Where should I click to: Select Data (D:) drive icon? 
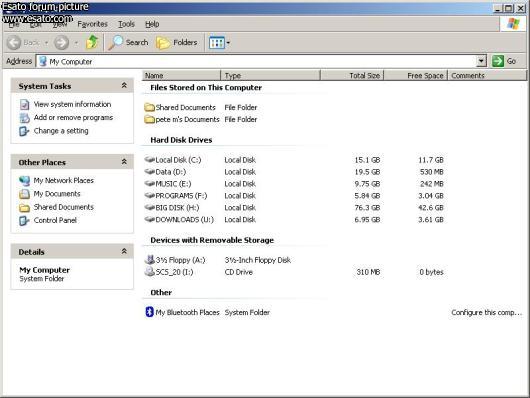point(149,171)
